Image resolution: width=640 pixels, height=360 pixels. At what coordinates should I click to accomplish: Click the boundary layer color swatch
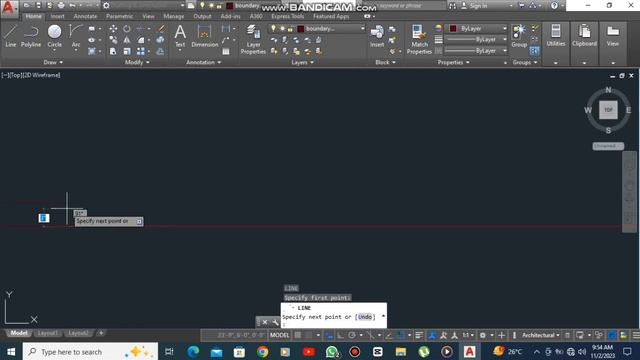point(301,29)
